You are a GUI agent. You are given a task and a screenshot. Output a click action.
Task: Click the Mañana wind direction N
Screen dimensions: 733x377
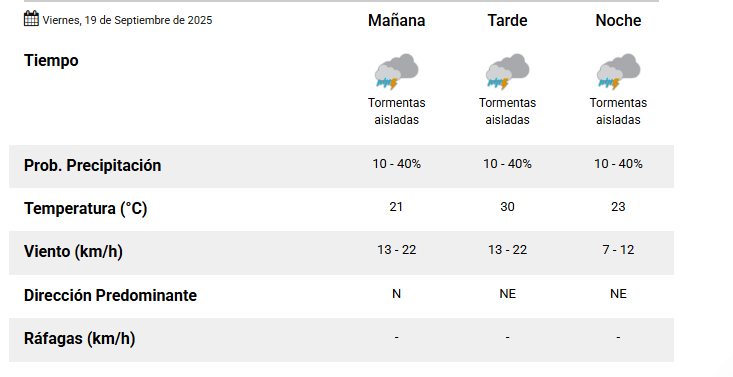coord(396,294)
